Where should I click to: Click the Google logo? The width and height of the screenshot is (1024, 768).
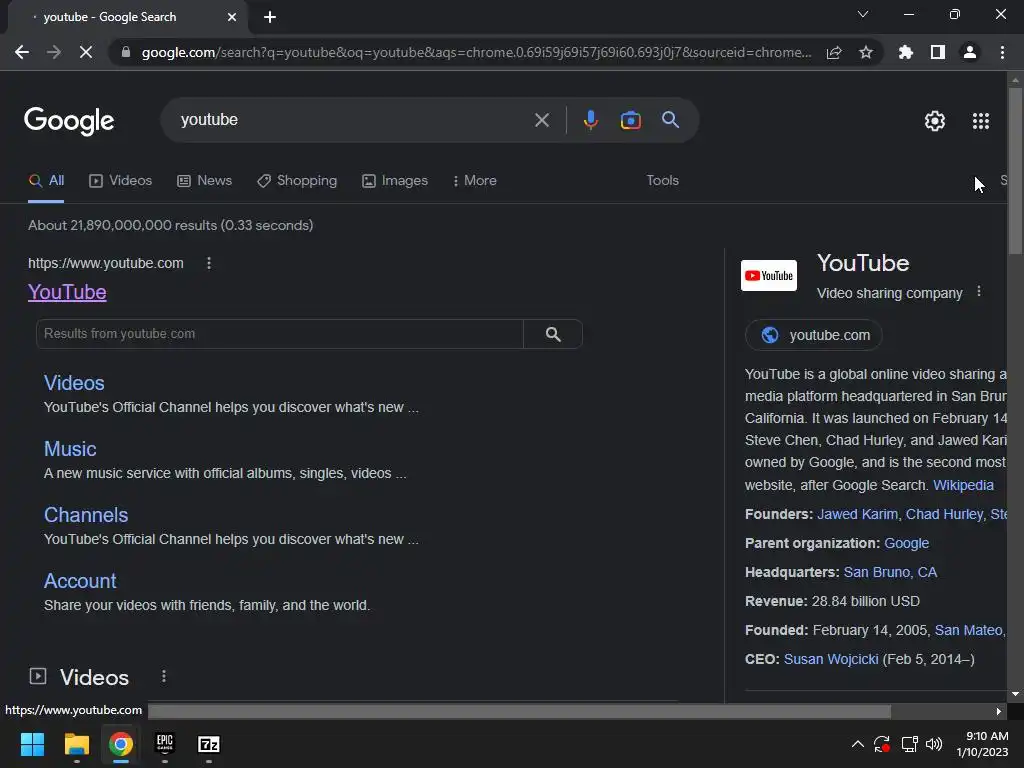point(69,121)
